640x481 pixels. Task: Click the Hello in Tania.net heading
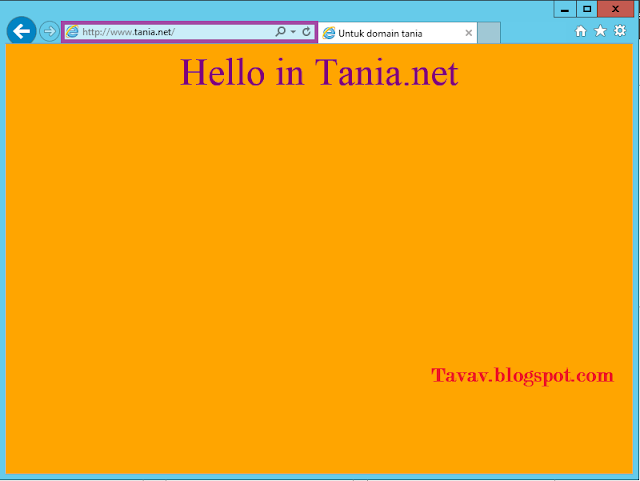(320, 72)
